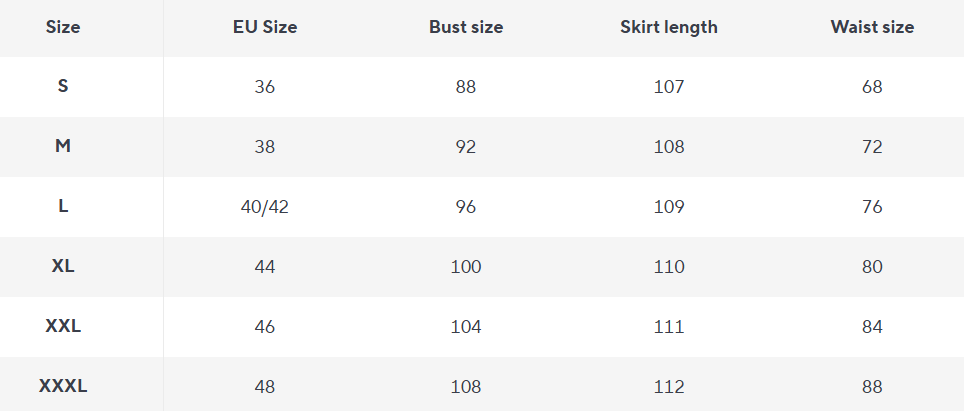
Task: Select bust size 100 cell
Action: tap(466, 267)
